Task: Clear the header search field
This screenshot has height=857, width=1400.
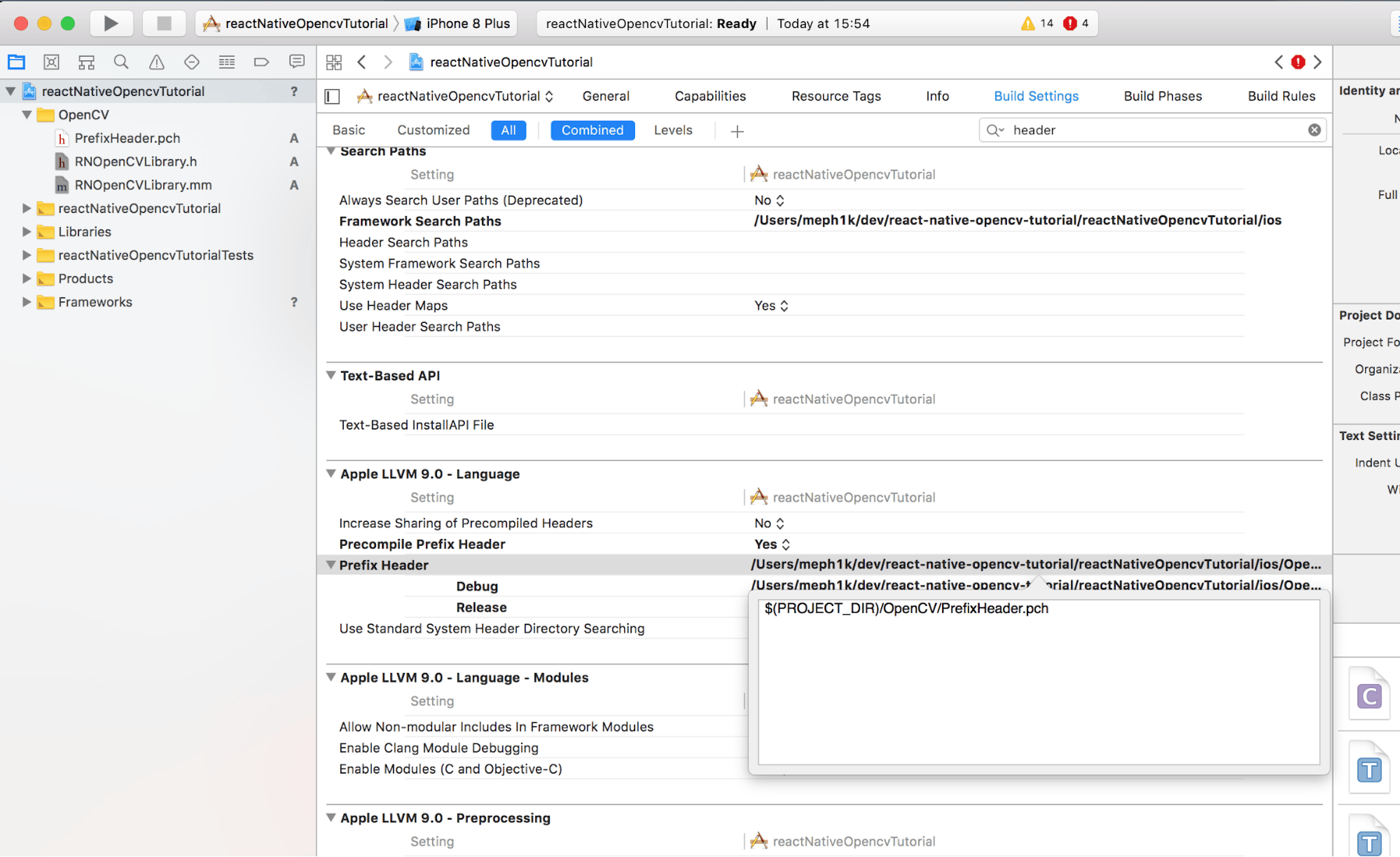Action: (1314, 130)
